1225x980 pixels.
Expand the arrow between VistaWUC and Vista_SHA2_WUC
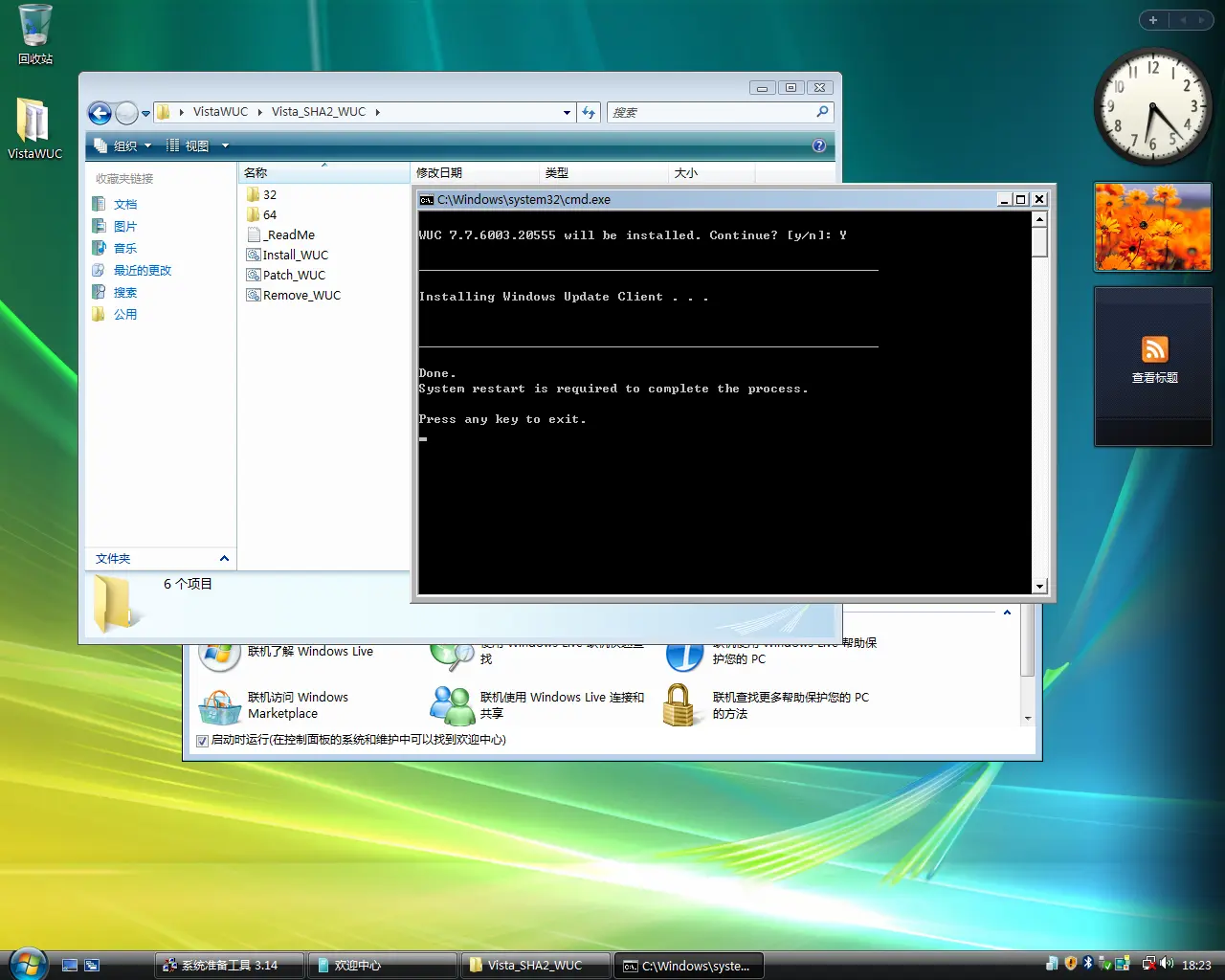(x=259, y=112)
